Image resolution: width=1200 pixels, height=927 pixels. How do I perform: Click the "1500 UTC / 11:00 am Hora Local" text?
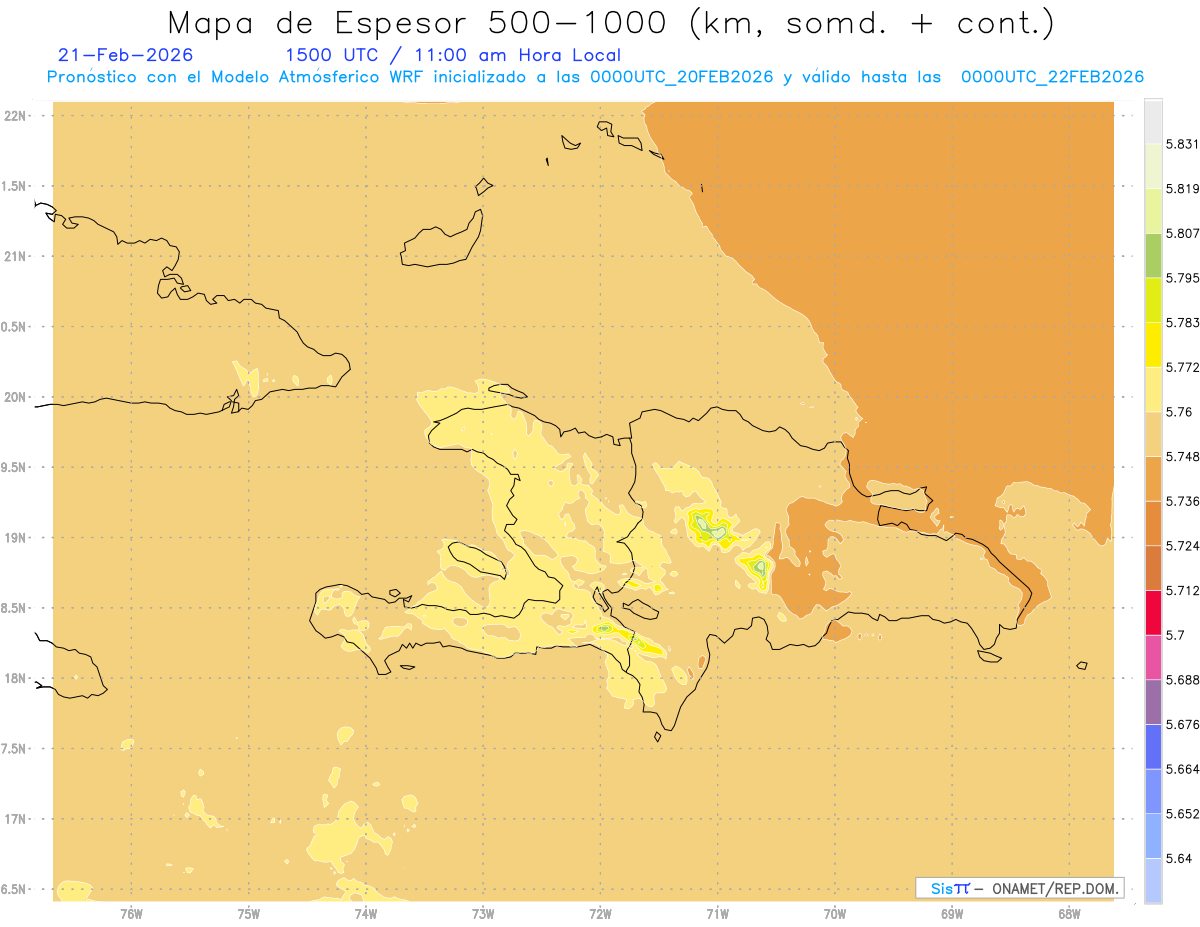(x=453, y=55)
